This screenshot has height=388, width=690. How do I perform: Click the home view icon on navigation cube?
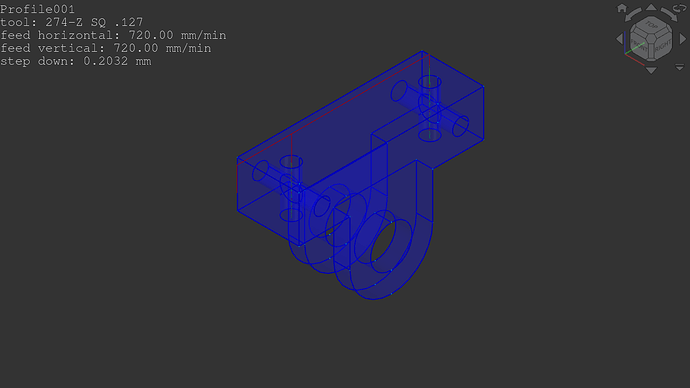click(x=622, y=8)
